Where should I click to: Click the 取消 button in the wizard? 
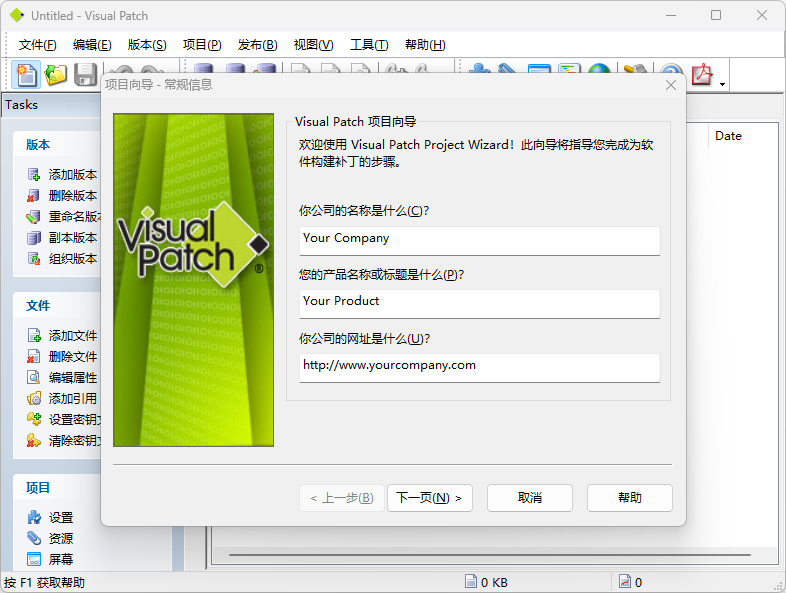pos(530,498)
